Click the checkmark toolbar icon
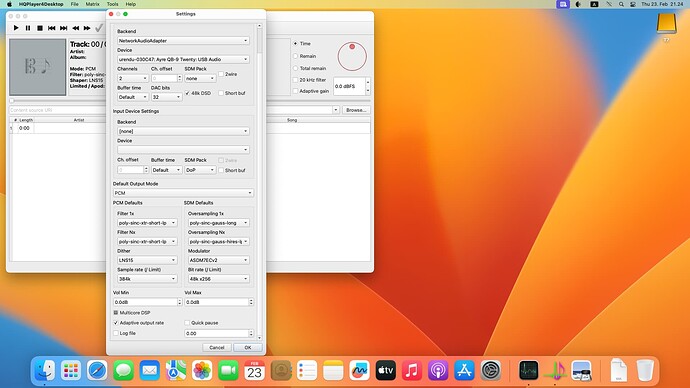Image resolution: width=690 pixels, height=388 pixels. point(99,28)
